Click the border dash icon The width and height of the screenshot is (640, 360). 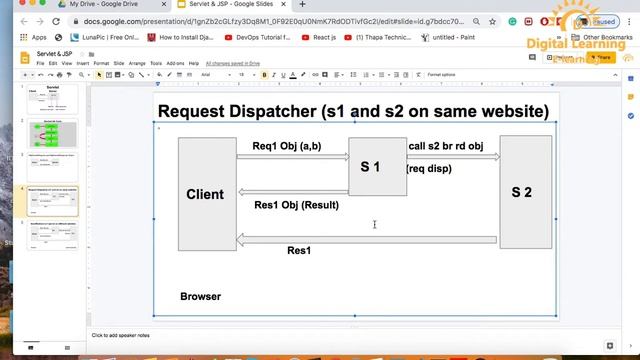point(189,75)
